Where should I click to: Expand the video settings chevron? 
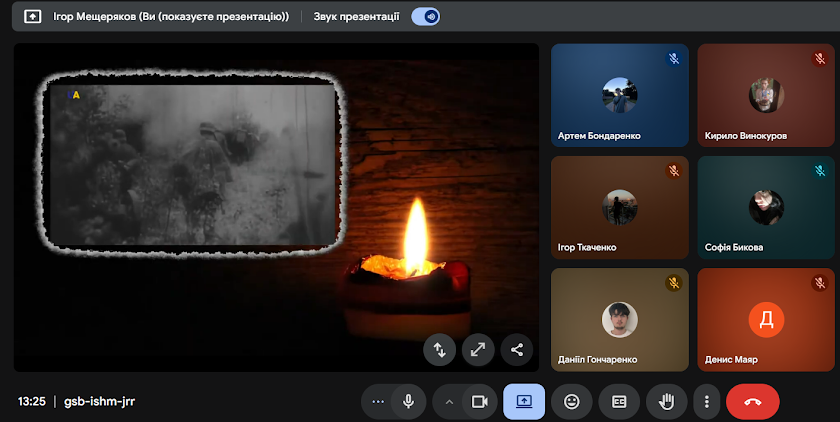coord(449,401)
